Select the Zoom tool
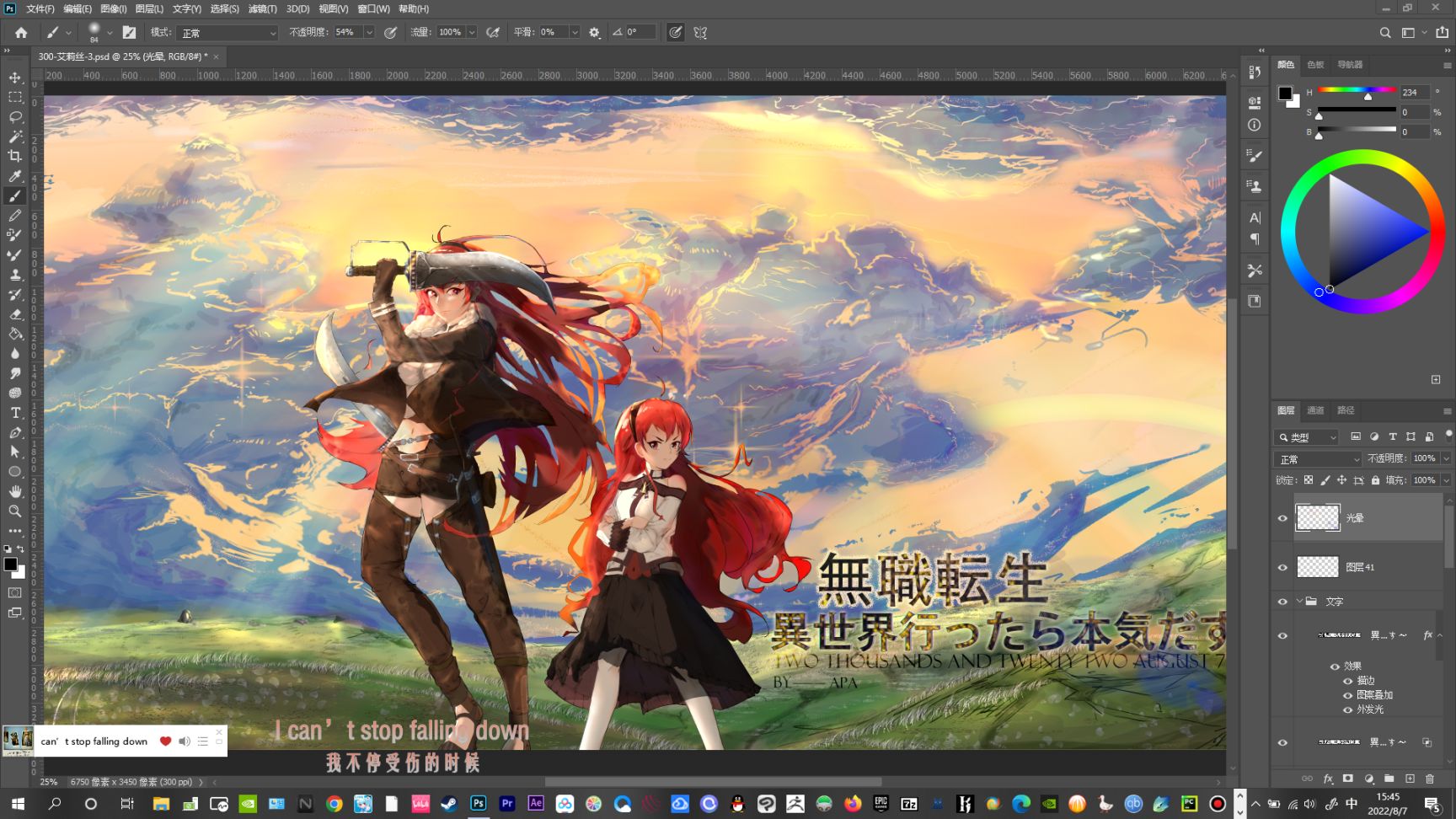 point(15,511)
